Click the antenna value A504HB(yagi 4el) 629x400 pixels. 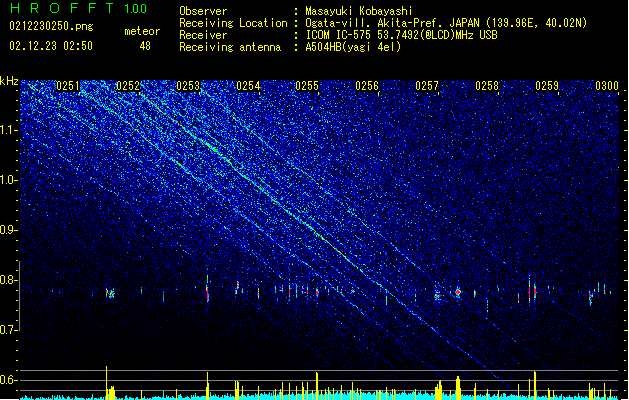coord(353,47)
